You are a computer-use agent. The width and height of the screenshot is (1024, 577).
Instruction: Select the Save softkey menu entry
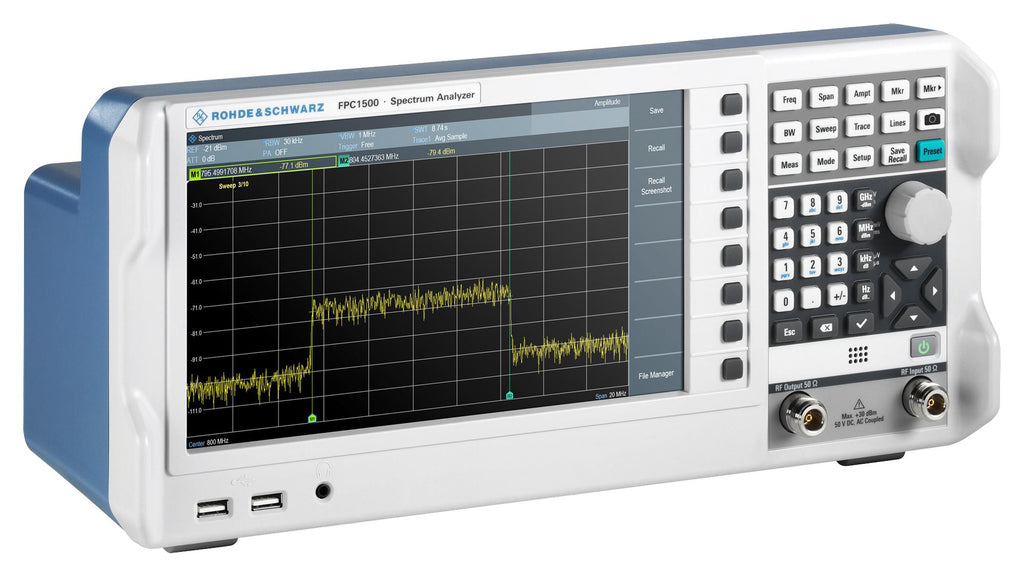coord(656,110)
